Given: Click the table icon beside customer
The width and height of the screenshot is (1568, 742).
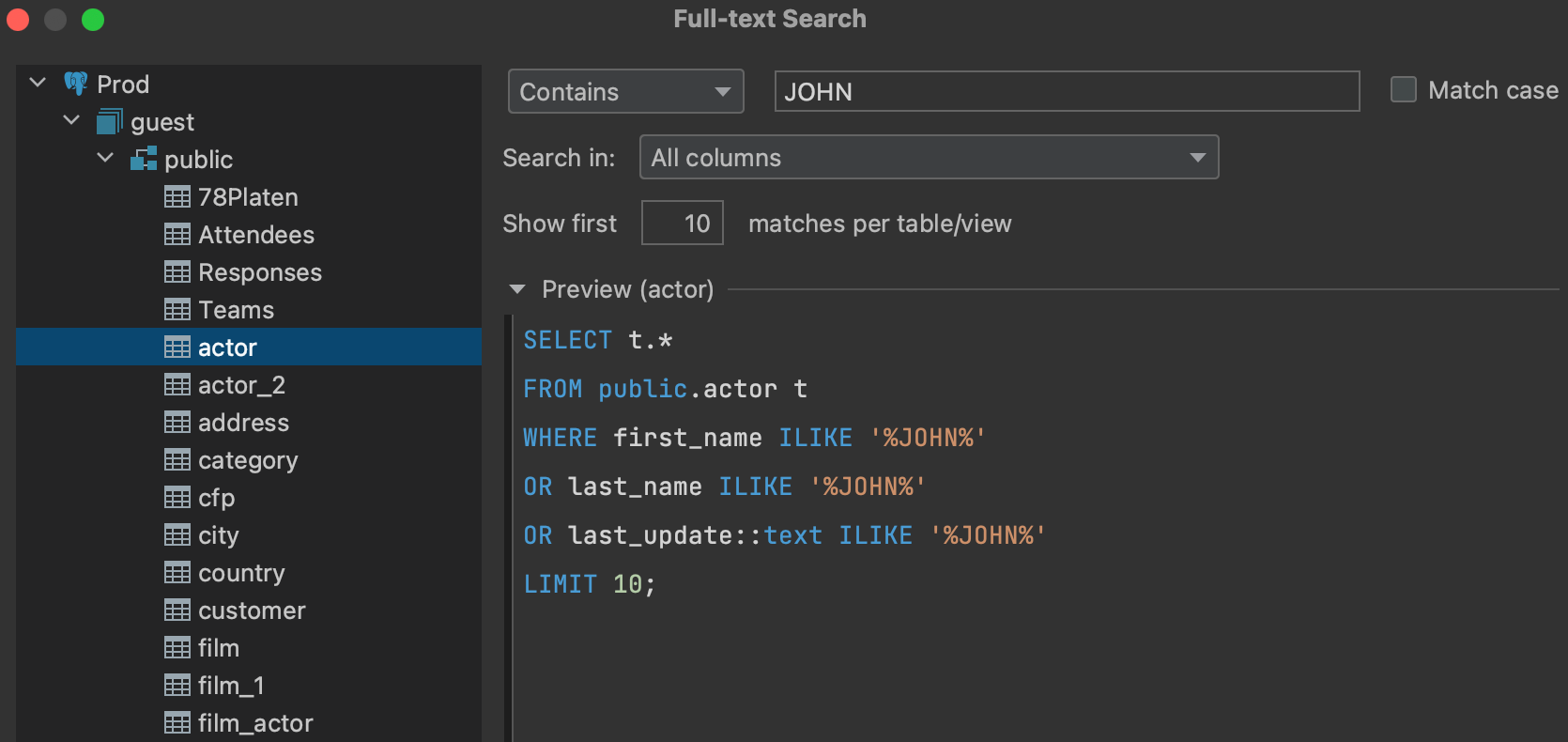Looking at the screenshot, I should [177, 611].
